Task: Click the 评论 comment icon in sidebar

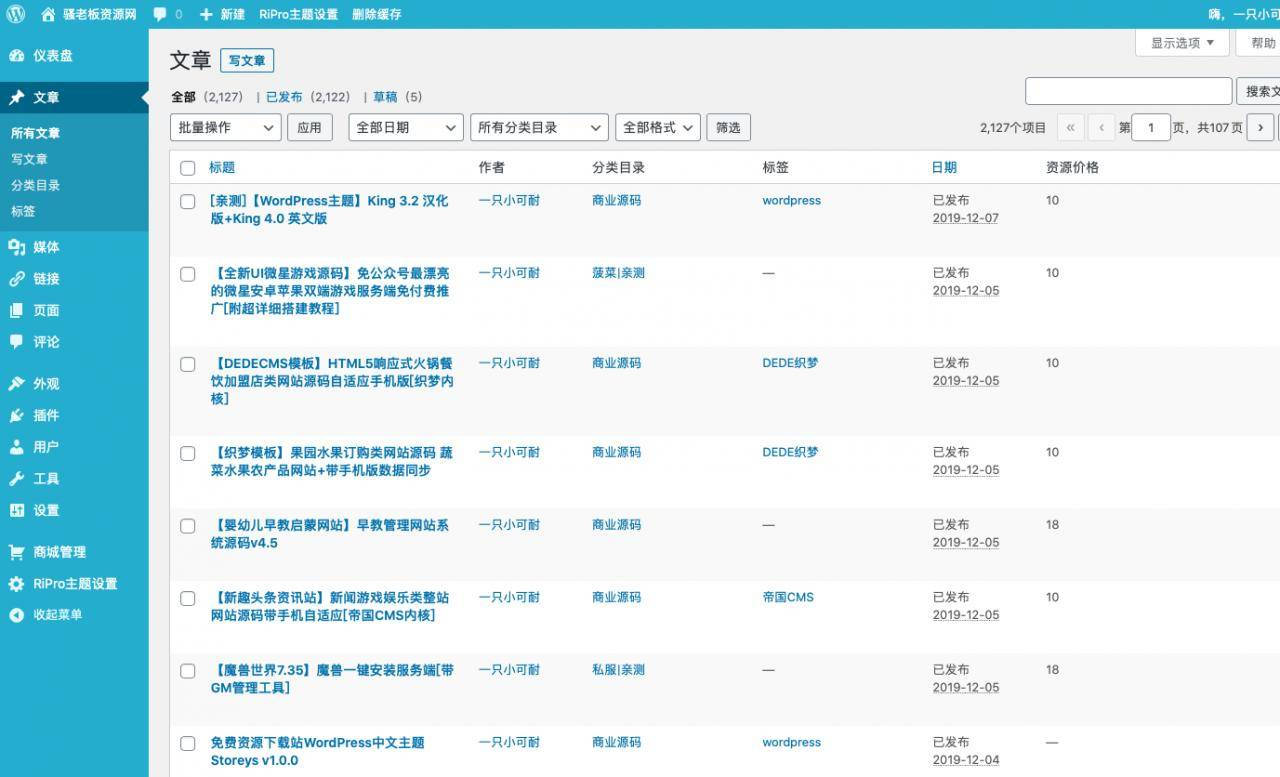Action: pyautogui.click(x=17, y=342)
